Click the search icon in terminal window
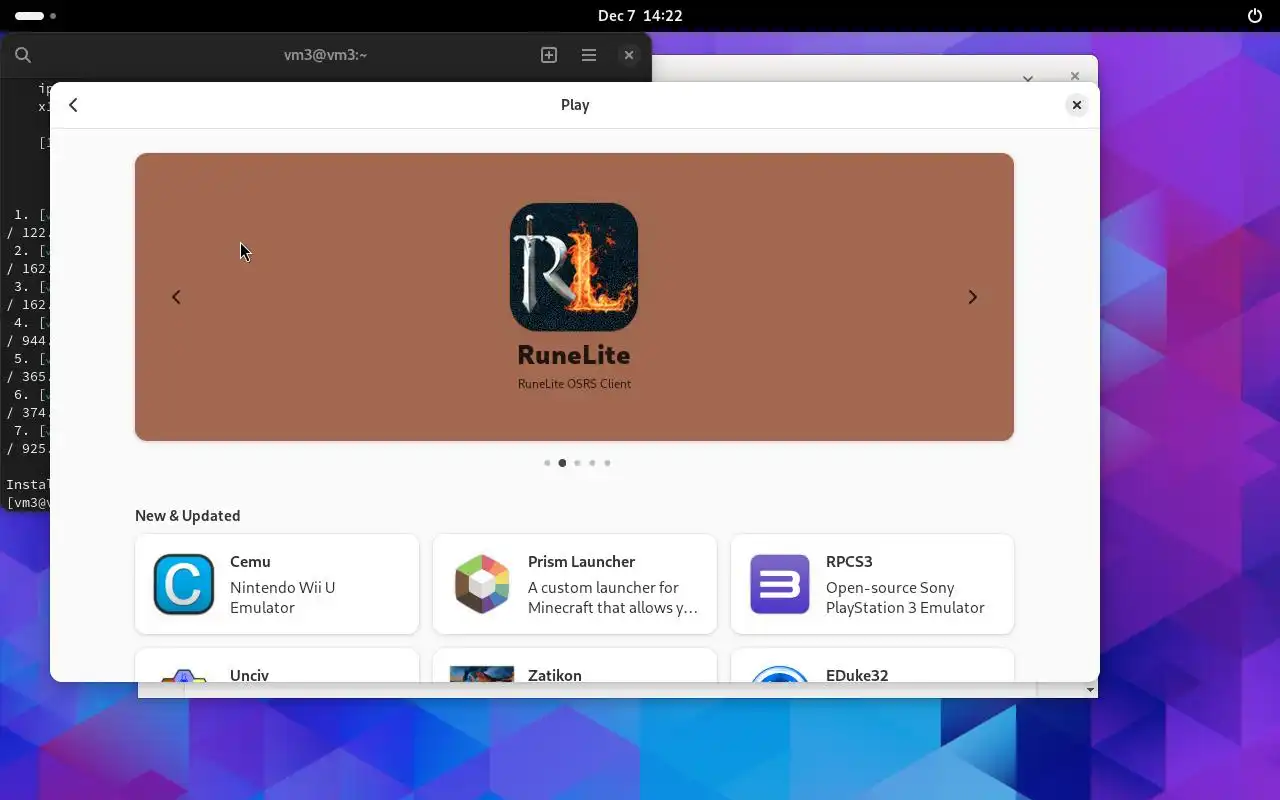This screenshot has height=800, width=1280. pyautogui.click(x=23, y=55)
